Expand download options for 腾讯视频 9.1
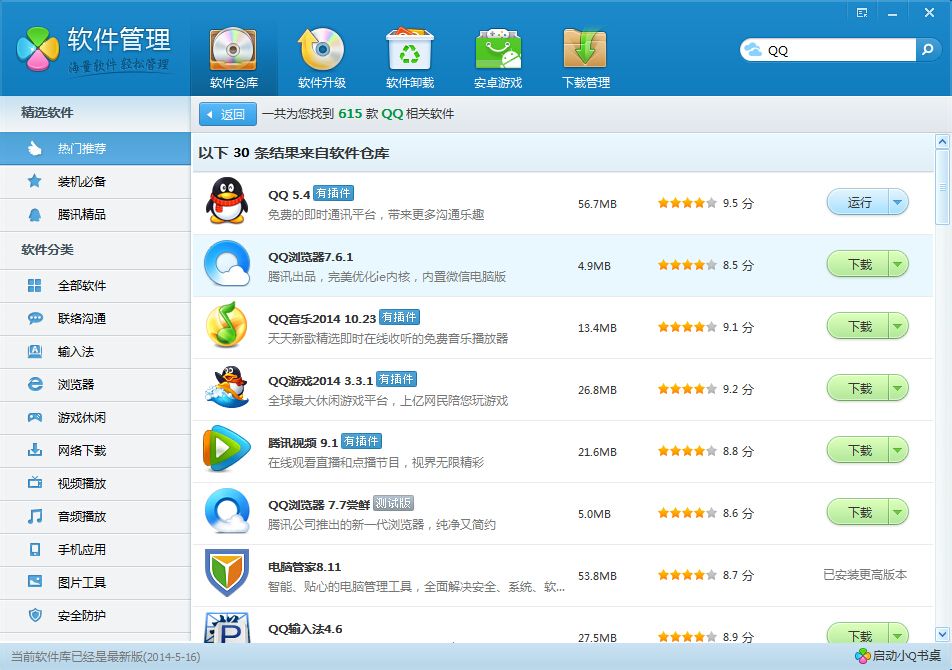This screenshot has height=670, width=952. coord(898,450)
